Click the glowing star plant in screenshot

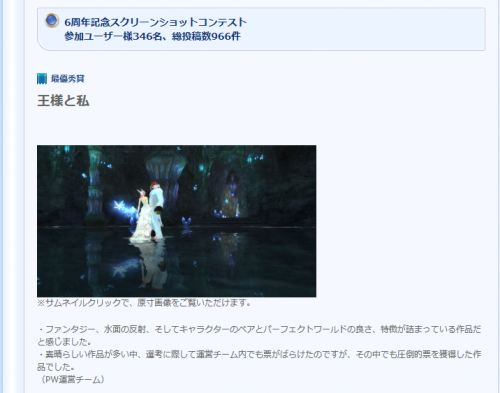tap(121, 207)
